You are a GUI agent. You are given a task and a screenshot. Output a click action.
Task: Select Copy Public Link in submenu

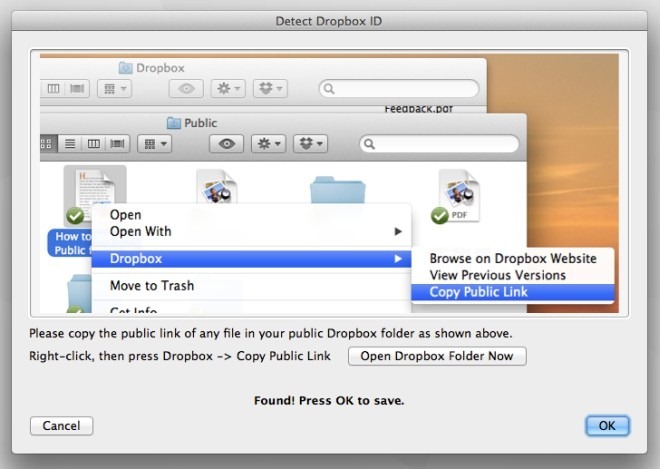pos(513,292)
